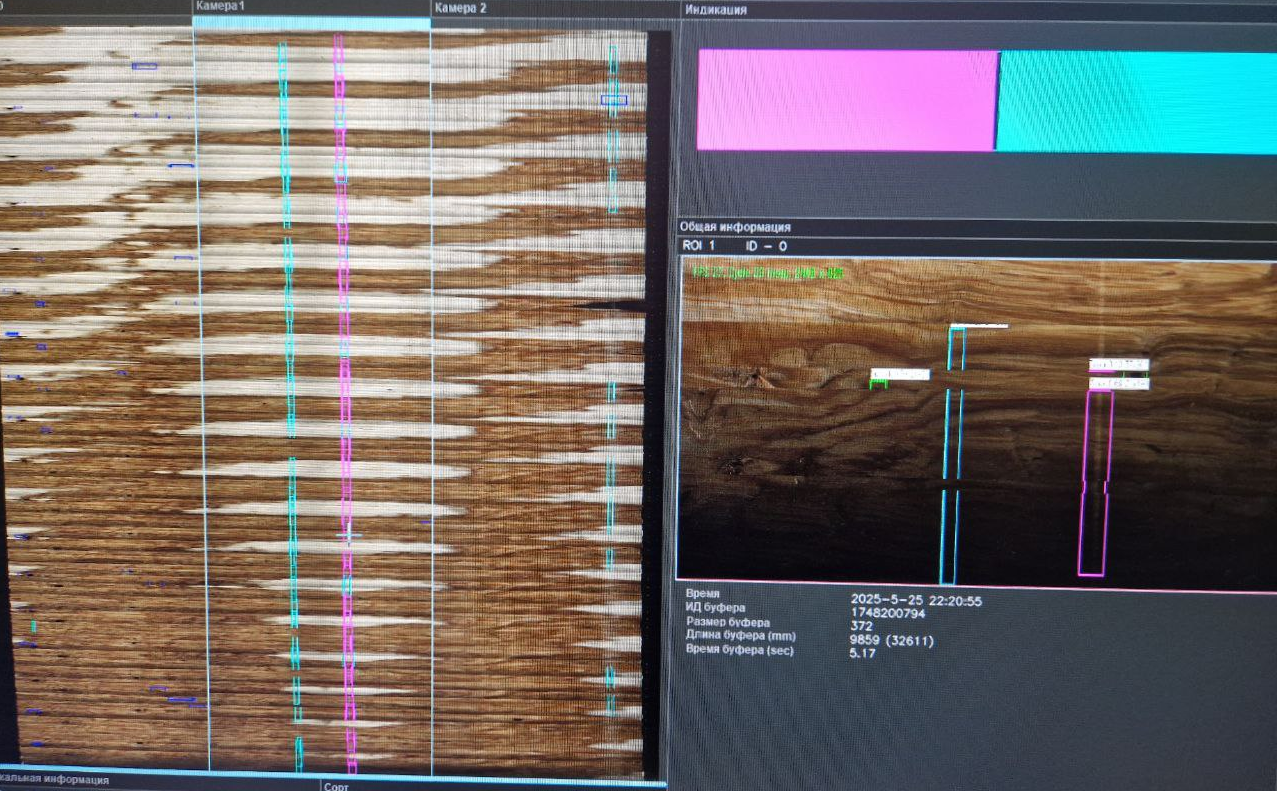Click the white crosshair marker in Камера 1

[349, 536]
